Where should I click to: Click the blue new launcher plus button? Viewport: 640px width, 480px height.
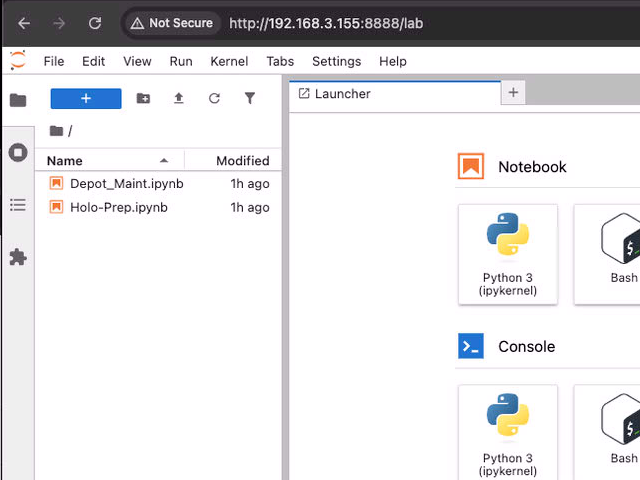(x=86, y=98)
